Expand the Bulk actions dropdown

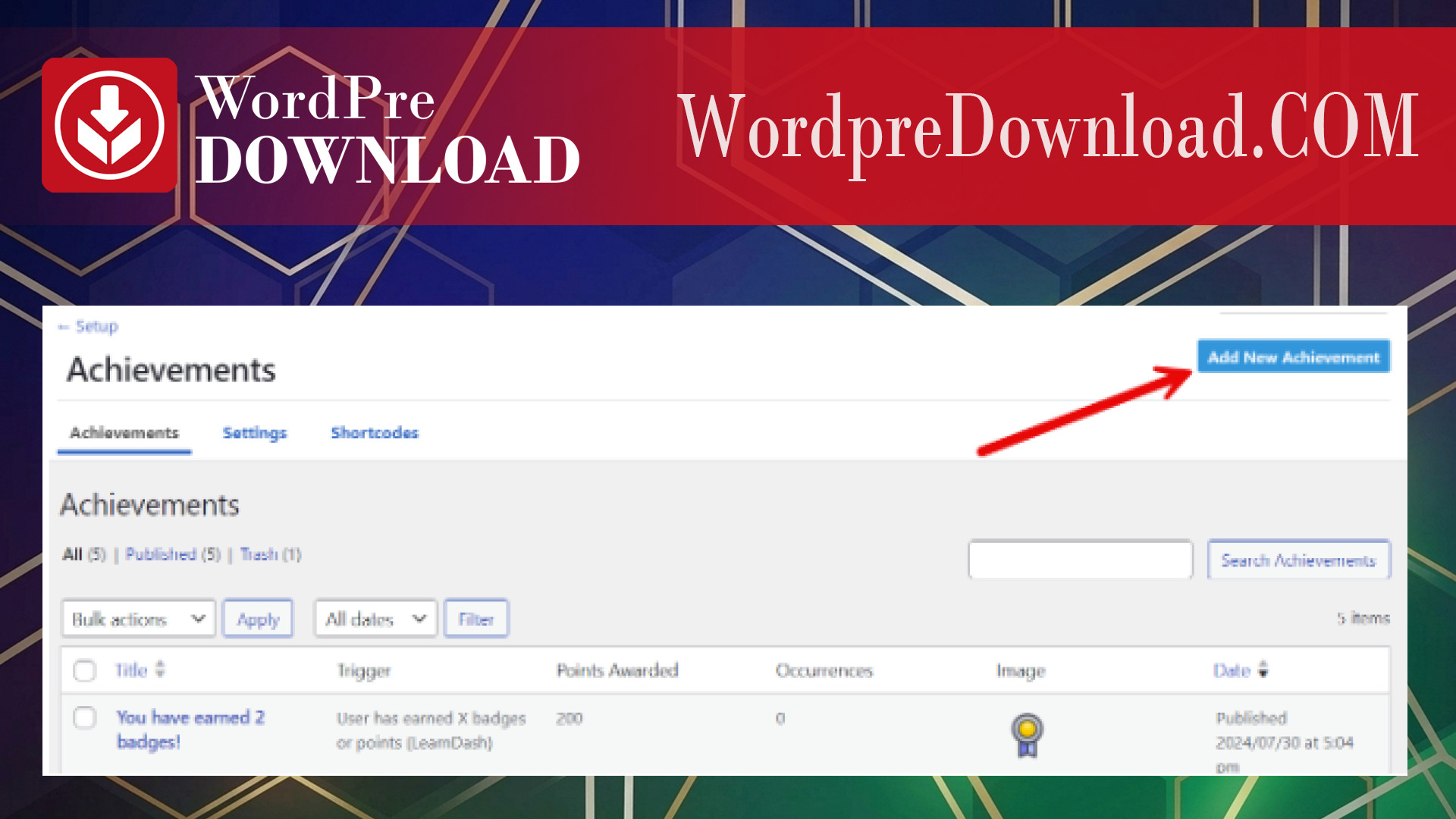click(x=139, y=619)
